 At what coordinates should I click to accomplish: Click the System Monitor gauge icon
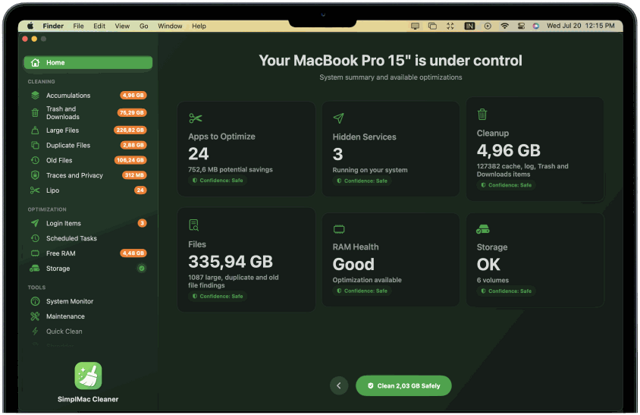pos(35,301)
